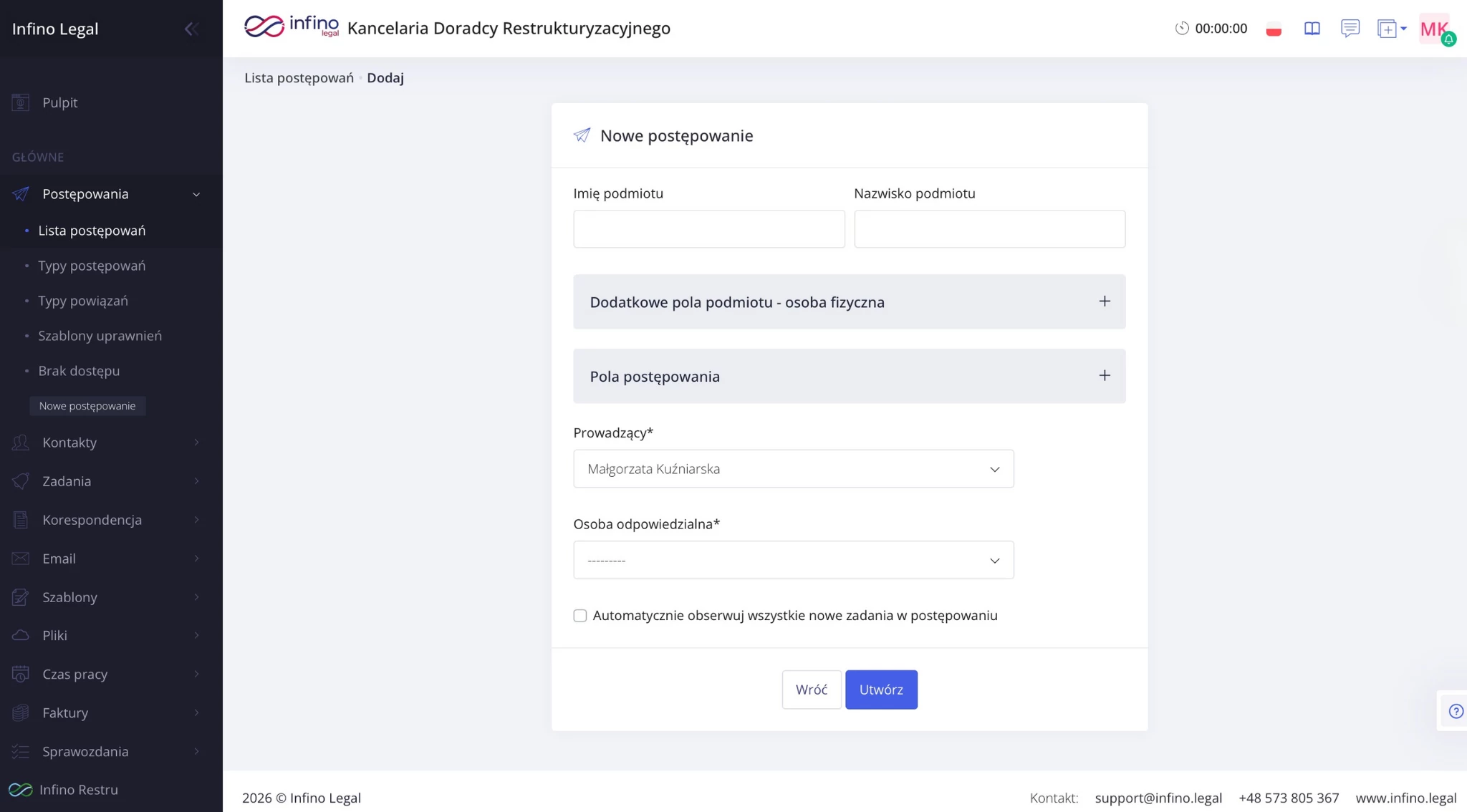Open the chat messages icon
The width and height of the screenshot is (1467, 812).
(1350, 29)
